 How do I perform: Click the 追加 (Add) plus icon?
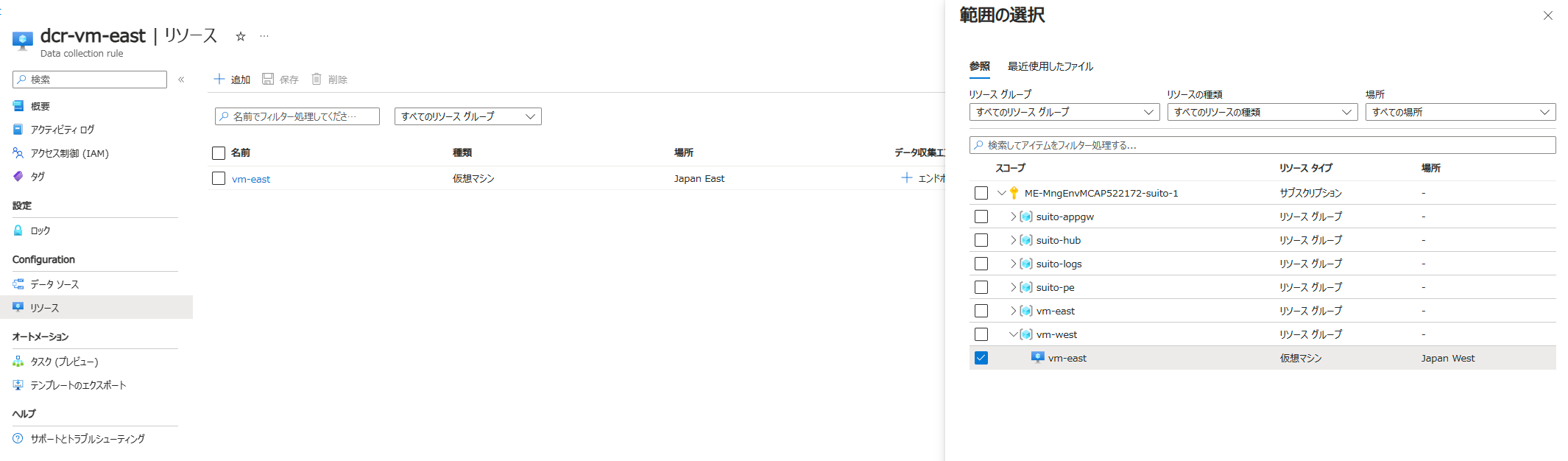coord(219,79)
